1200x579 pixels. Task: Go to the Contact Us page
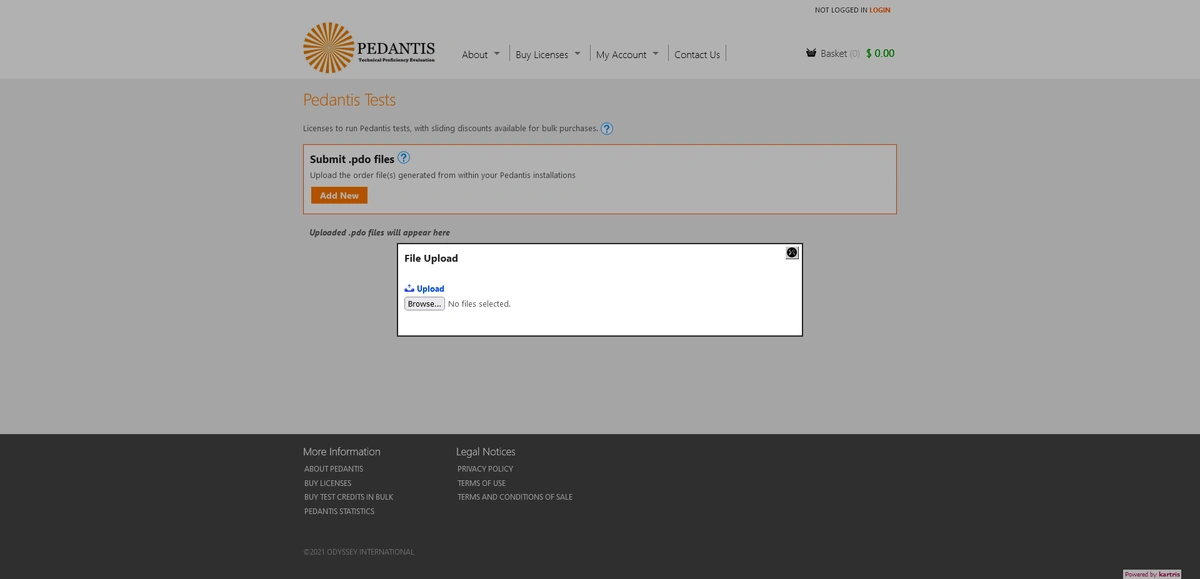tap(697, 54)
